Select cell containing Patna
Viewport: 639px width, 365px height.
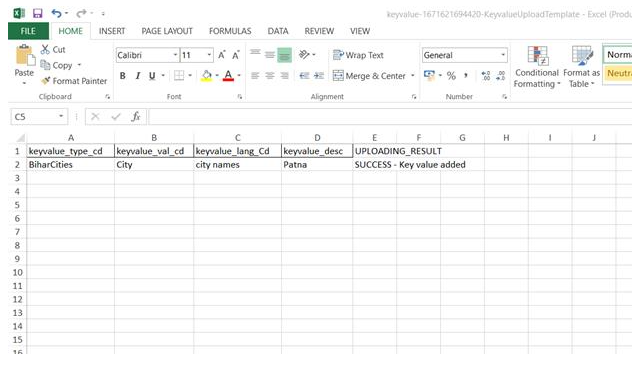[317, 165]
